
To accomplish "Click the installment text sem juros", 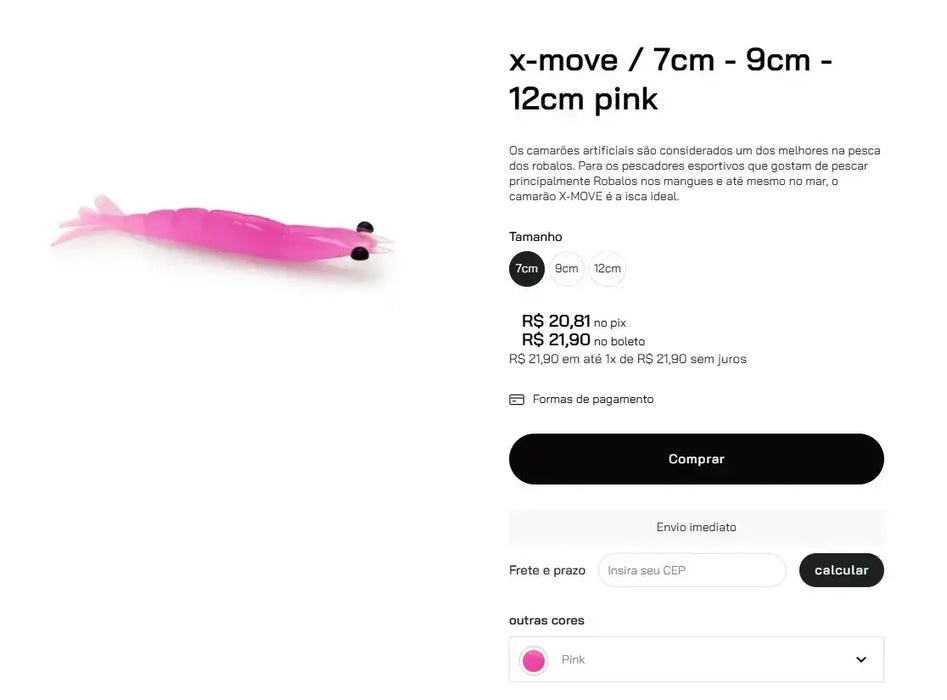I will [627, 359].
